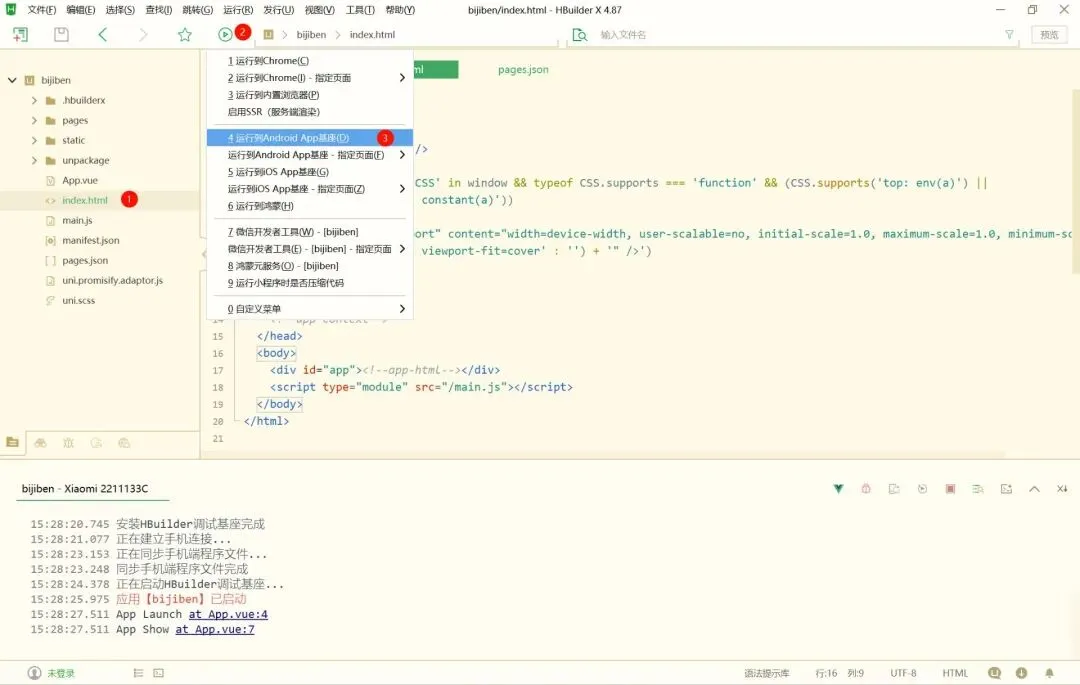1080x685 pixels.
Task: Click the bijiben breadcrumb in toolbar
Action: pos(311,34)
